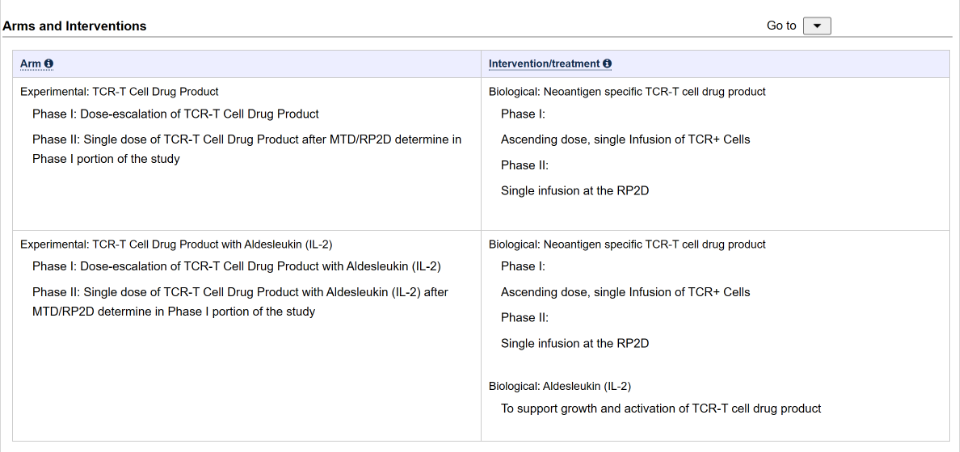Click the Go to label
960x452 pixels.
point(781,26)
